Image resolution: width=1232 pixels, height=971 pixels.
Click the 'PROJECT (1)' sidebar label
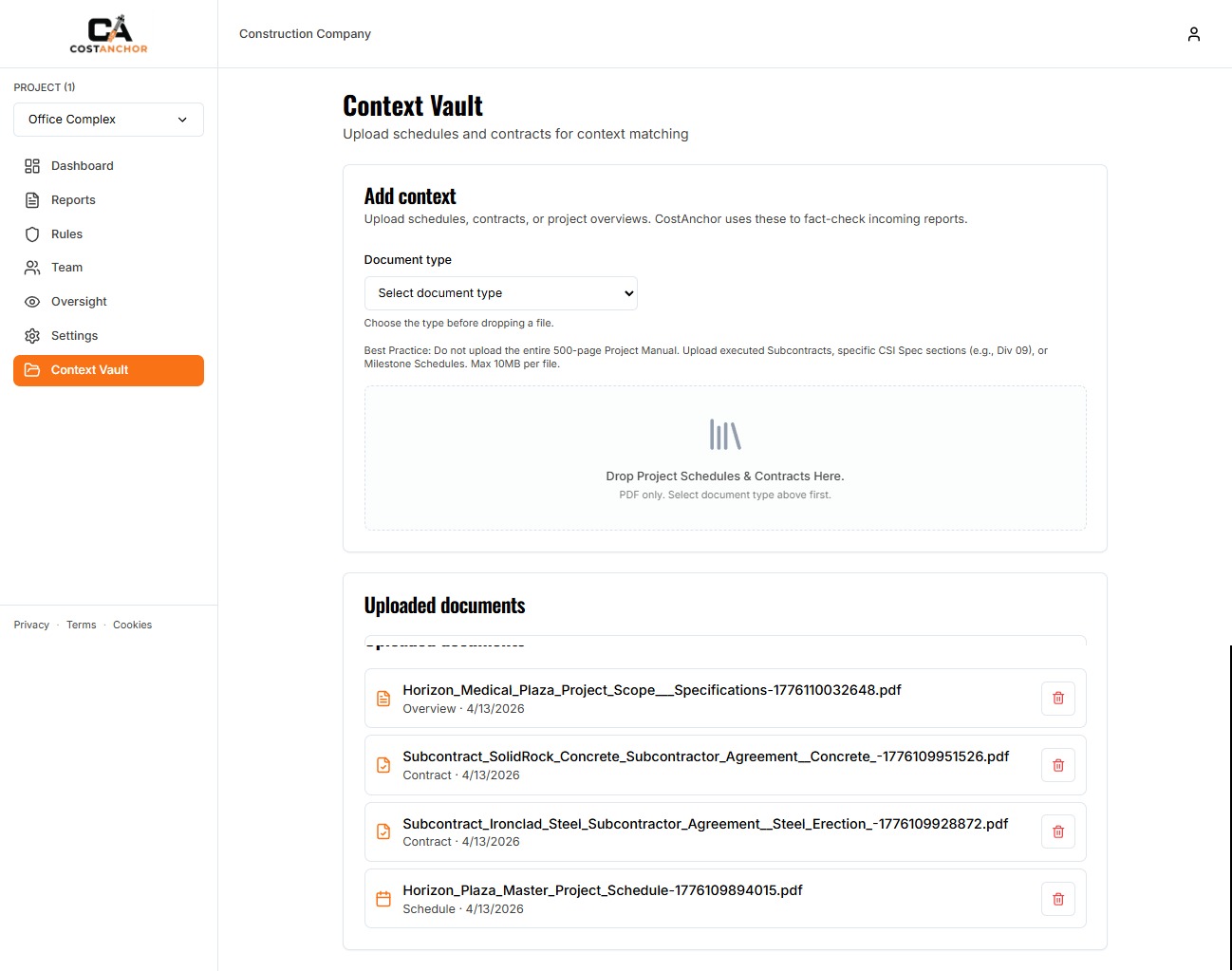[45, 87]
